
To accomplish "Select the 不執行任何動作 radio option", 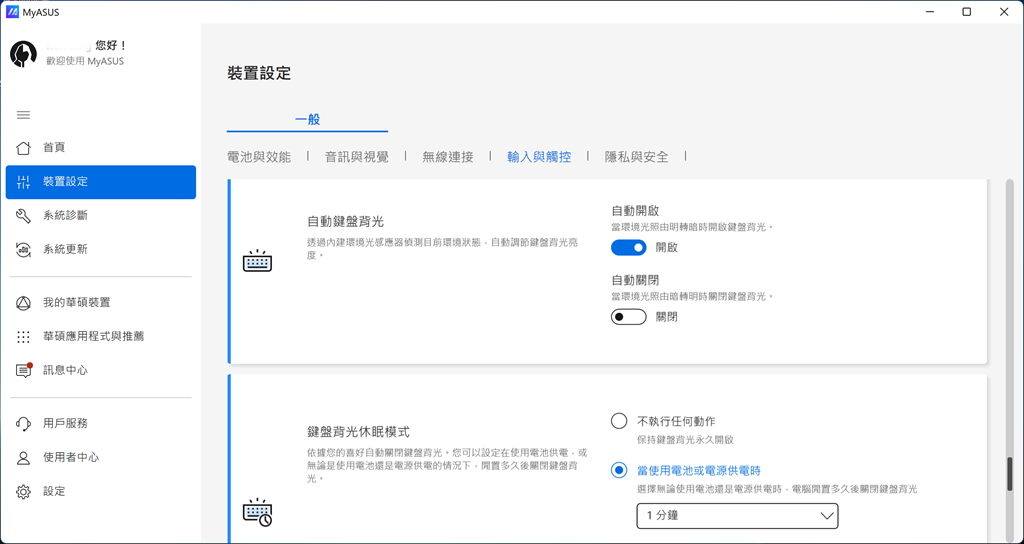I will (x=619, y=421).
